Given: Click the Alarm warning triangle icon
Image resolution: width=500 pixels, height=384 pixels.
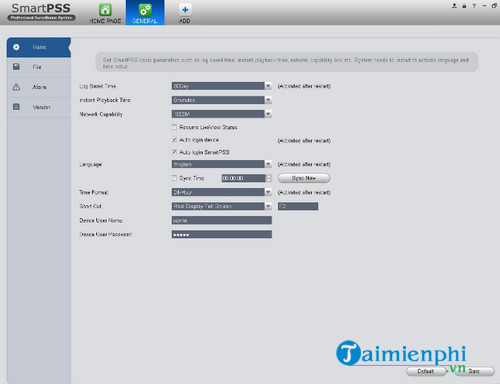Looking at the screenshot, I should pyautogui.click(x=16, y=87).
